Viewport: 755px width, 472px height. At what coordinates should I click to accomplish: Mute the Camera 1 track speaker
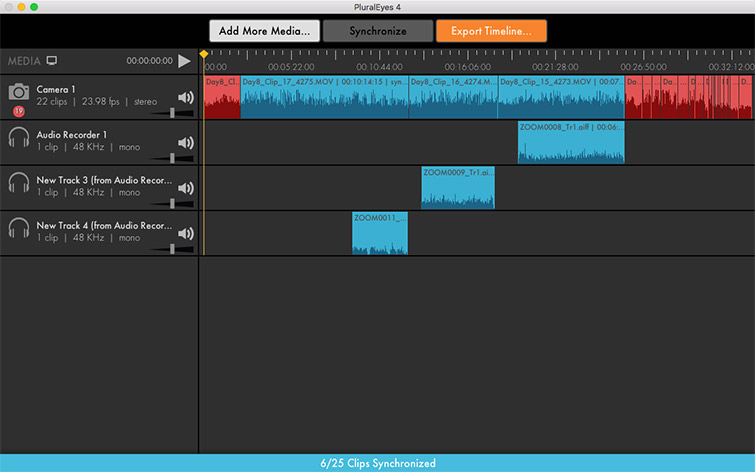click(186, 98)
